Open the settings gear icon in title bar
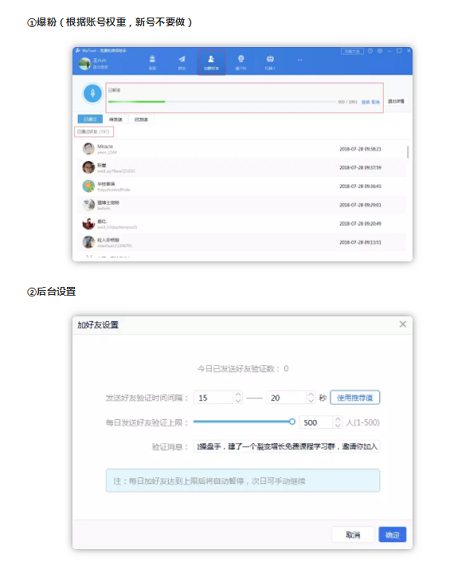This screenshot has height=565, width=450. tap(380, 51)
